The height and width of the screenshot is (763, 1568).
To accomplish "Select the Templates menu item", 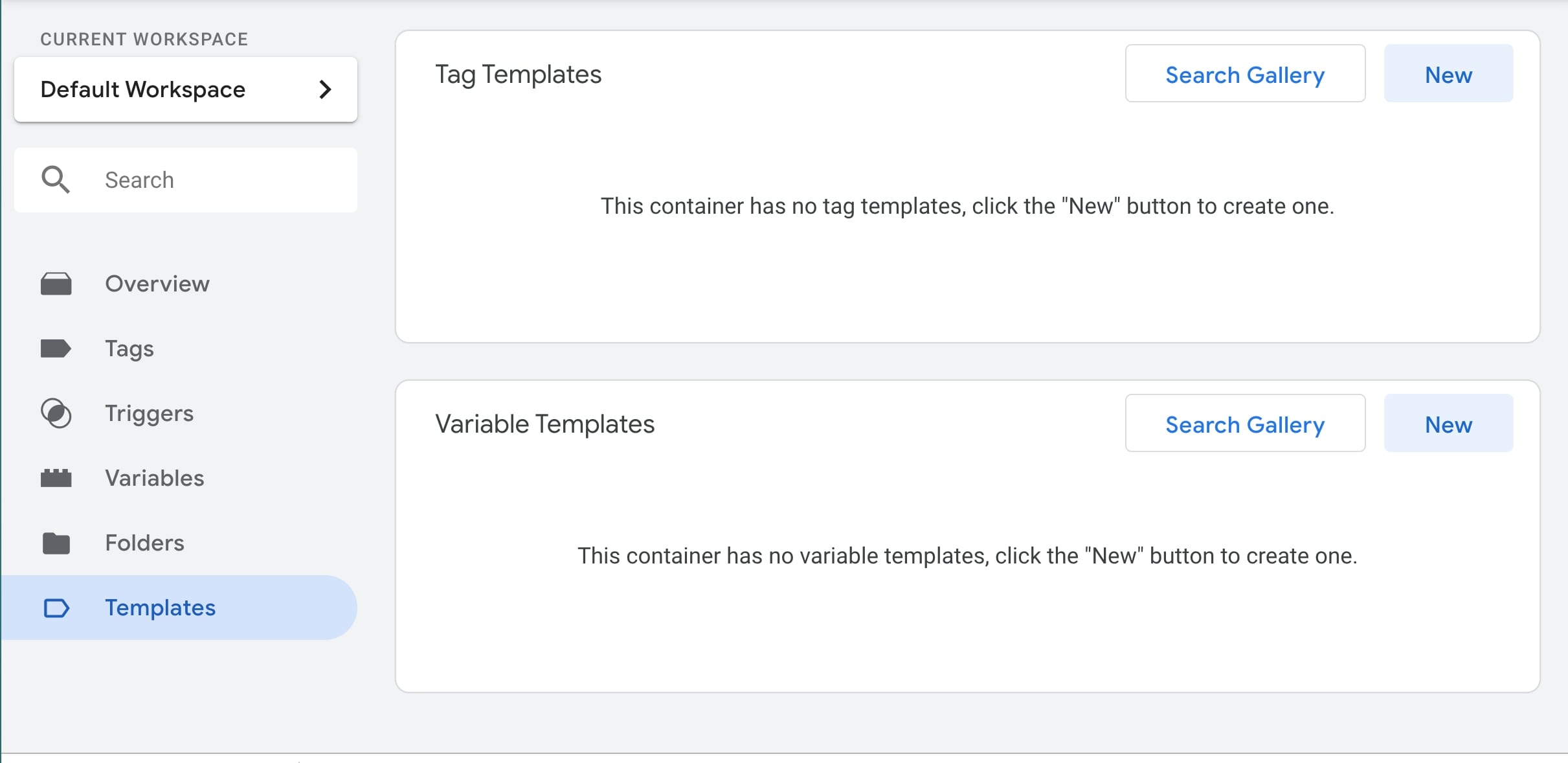I will pos(161,608).
